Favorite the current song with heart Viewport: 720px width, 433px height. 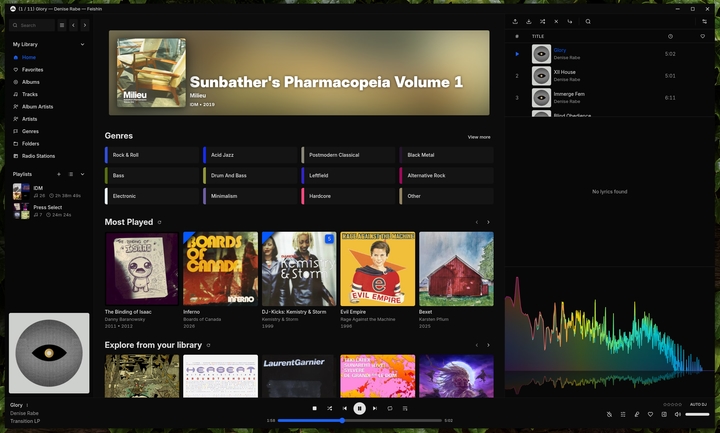click(650, 414)
